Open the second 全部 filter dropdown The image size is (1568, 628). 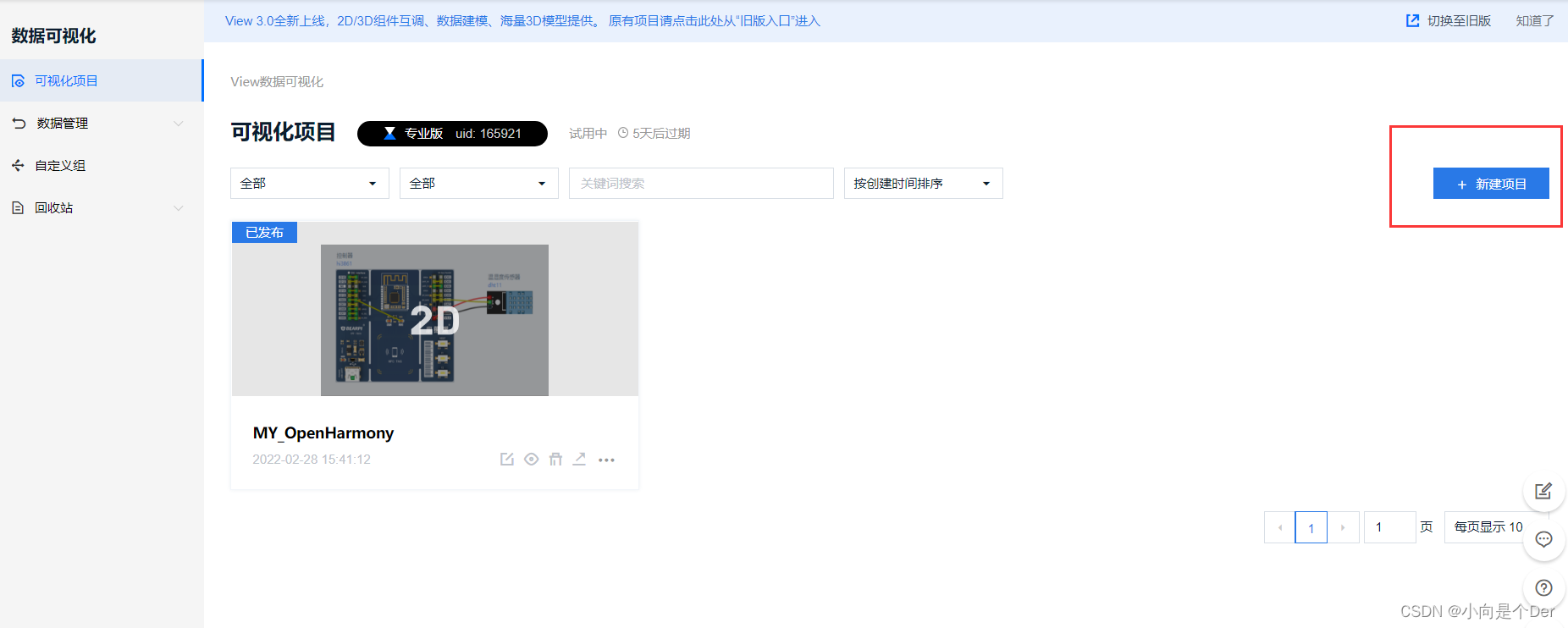coord(479,183)
